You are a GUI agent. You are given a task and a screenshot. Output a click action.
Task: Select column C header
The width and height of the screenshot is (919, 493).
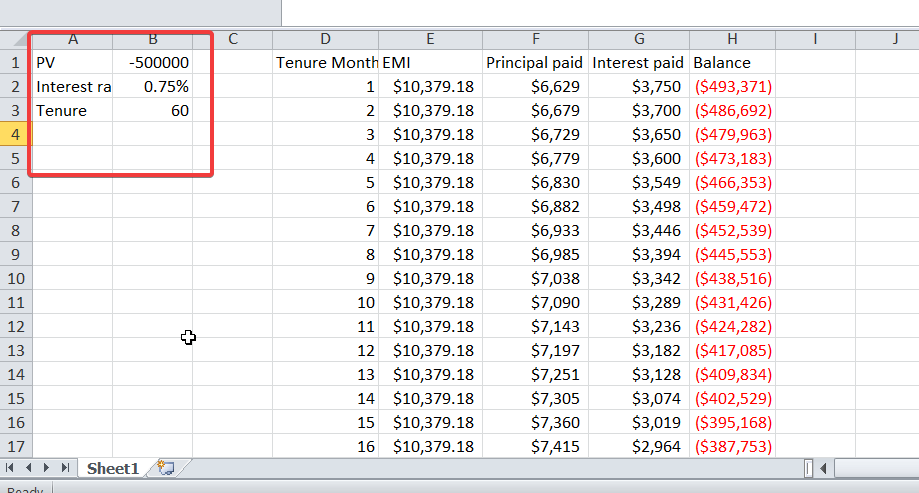coord(233,39)
